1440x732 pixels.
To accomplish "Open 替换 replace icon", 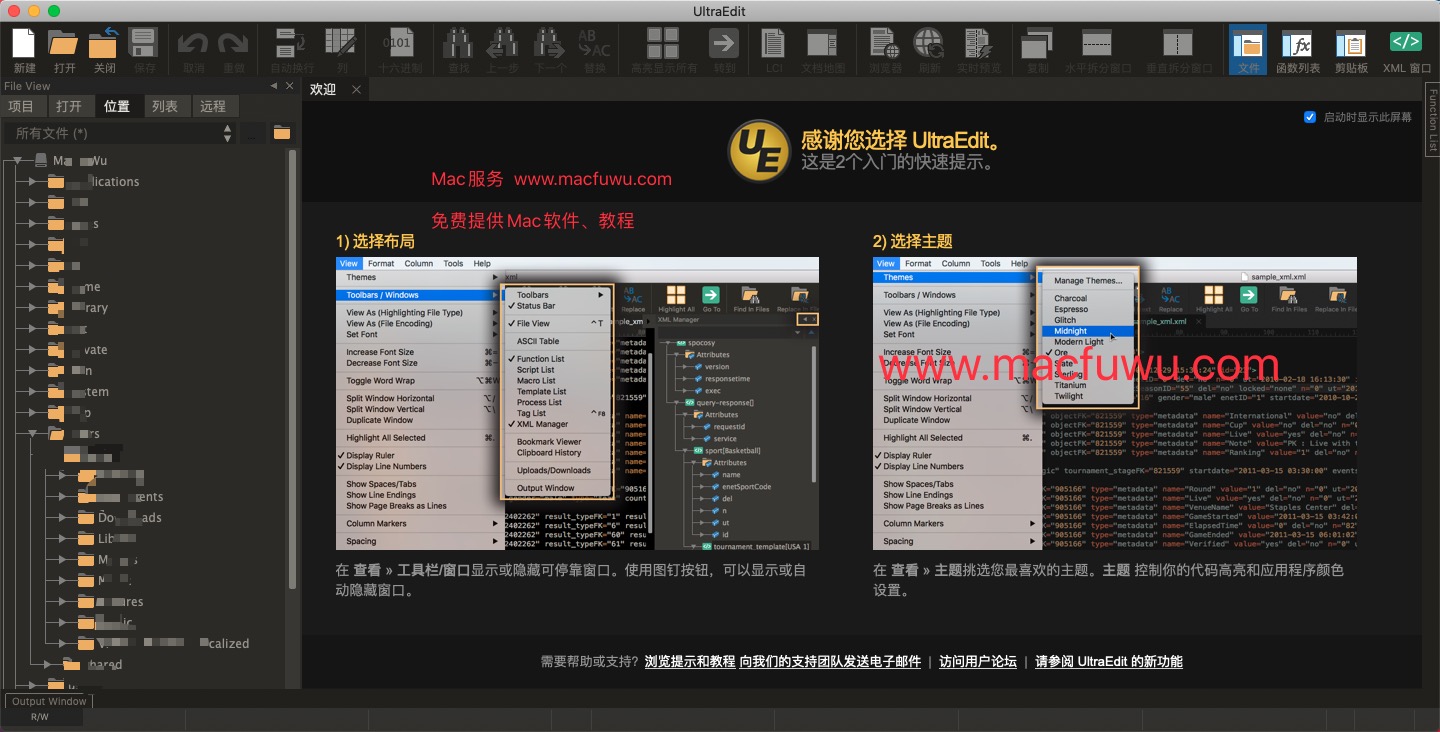I will 594,50.
